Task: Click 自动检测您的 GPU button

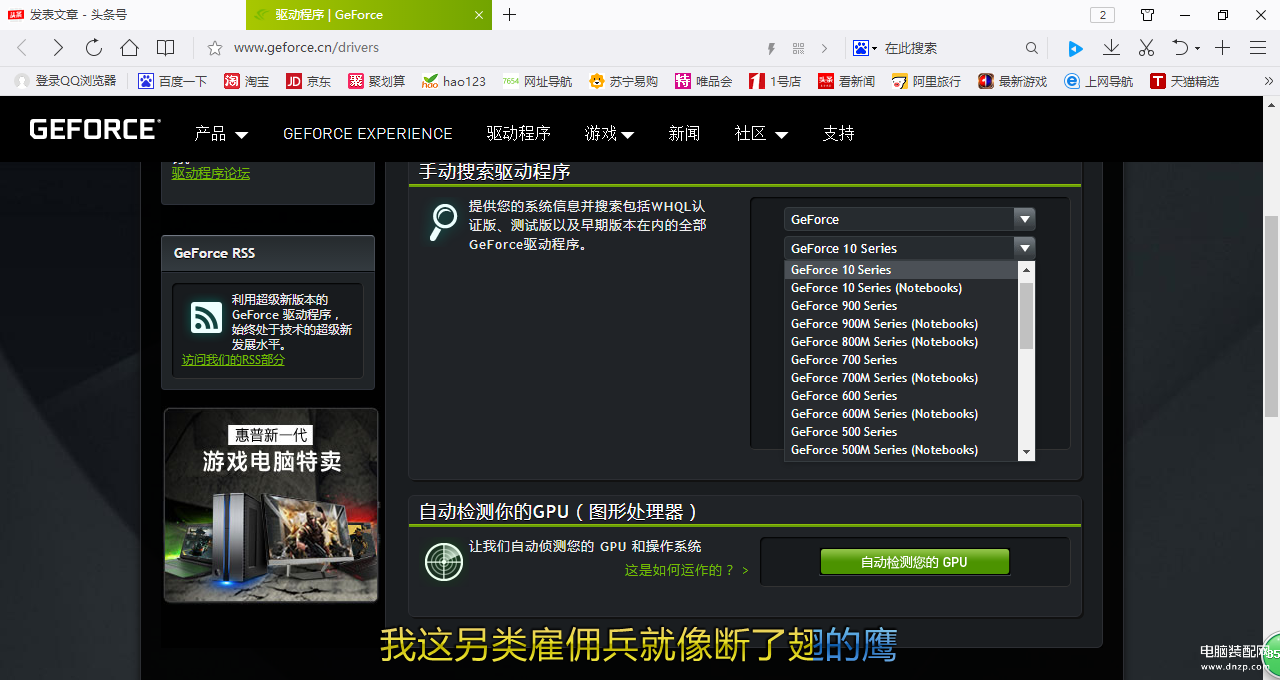Action: [914, 562]
